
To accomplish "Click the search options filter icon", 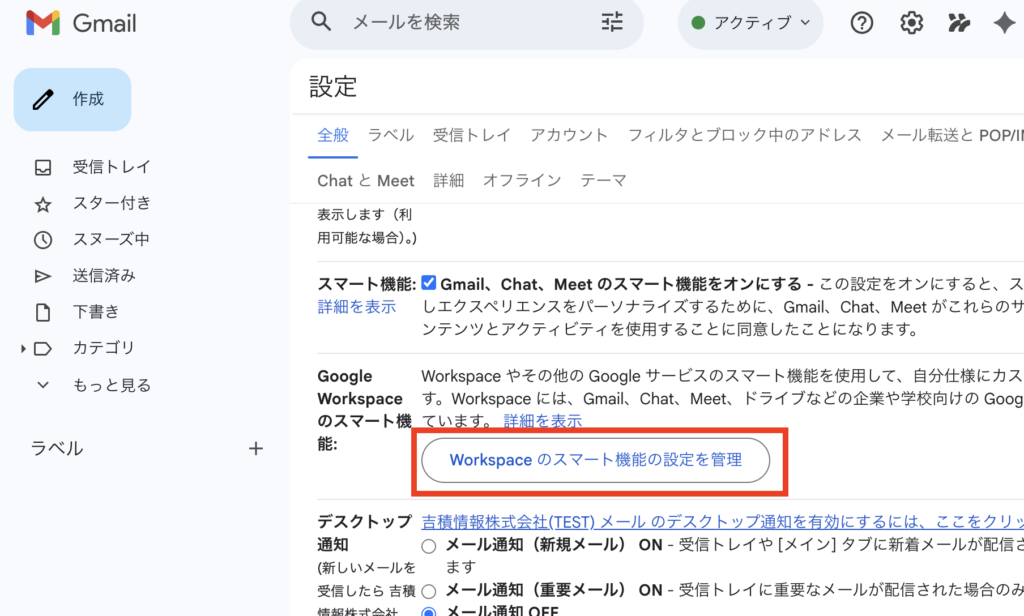I will tap(612, 22).
